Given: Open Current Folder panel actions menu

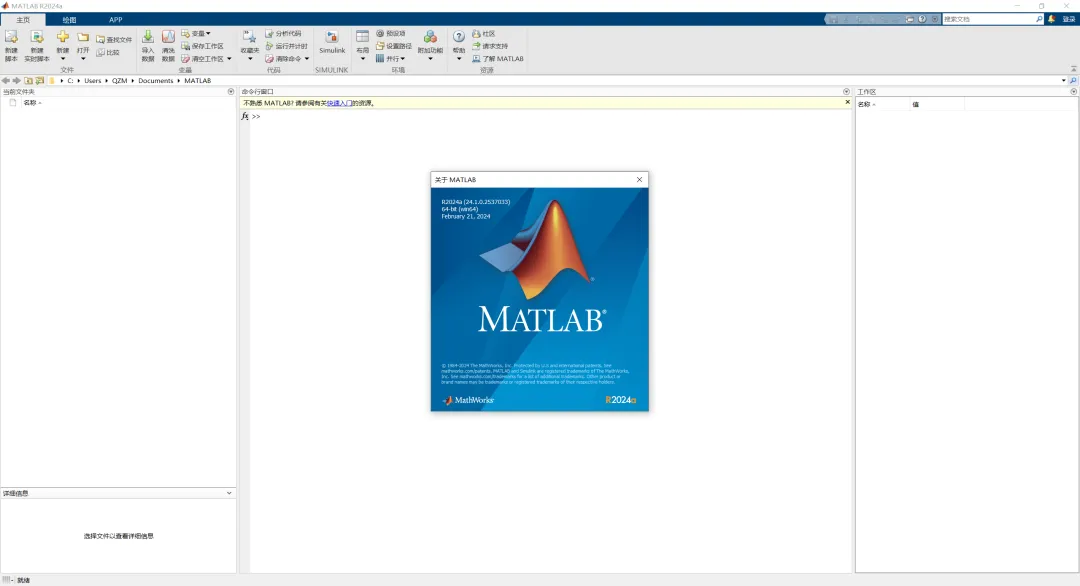Looking at the screenshot, I should [231, 92].
